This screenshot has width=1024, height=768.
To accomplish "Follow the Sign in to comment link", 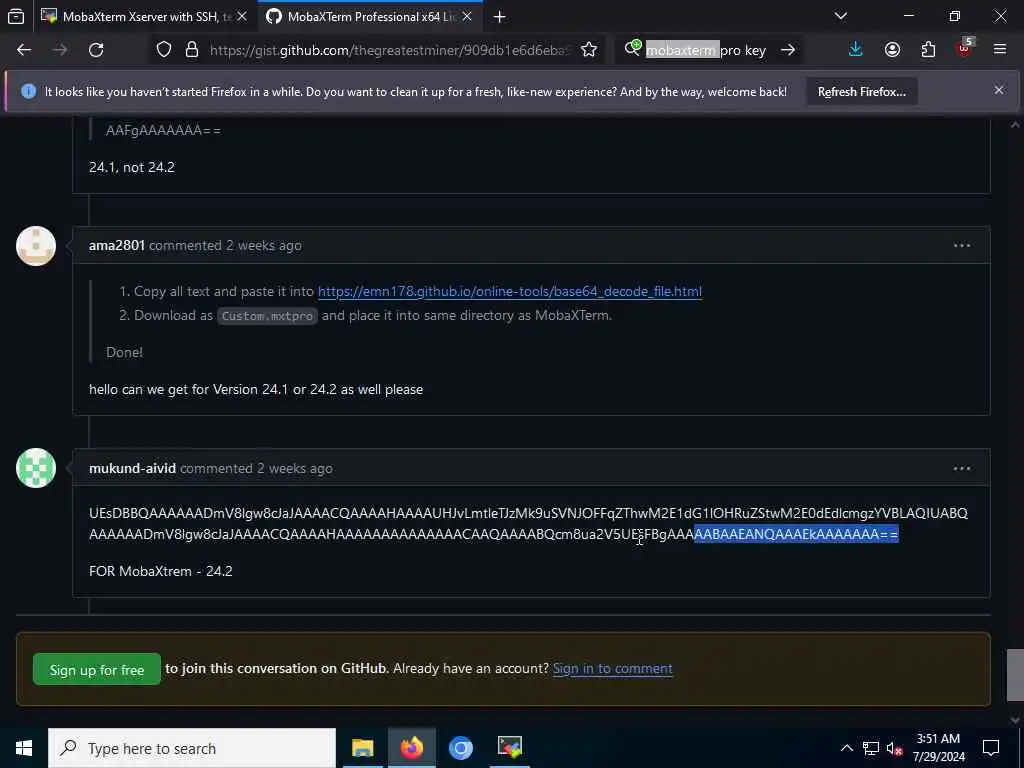I will coord(613,669).
